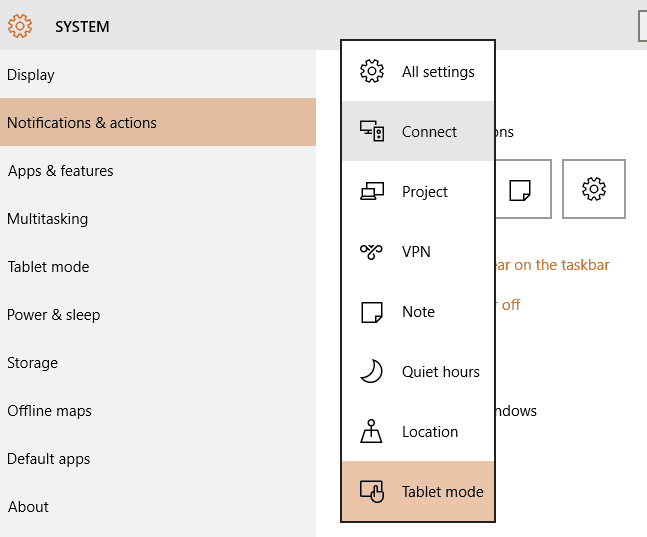647x537 pixels.
Task: Select the Connect icon in the dropdown list
Action: coord(372,132)
